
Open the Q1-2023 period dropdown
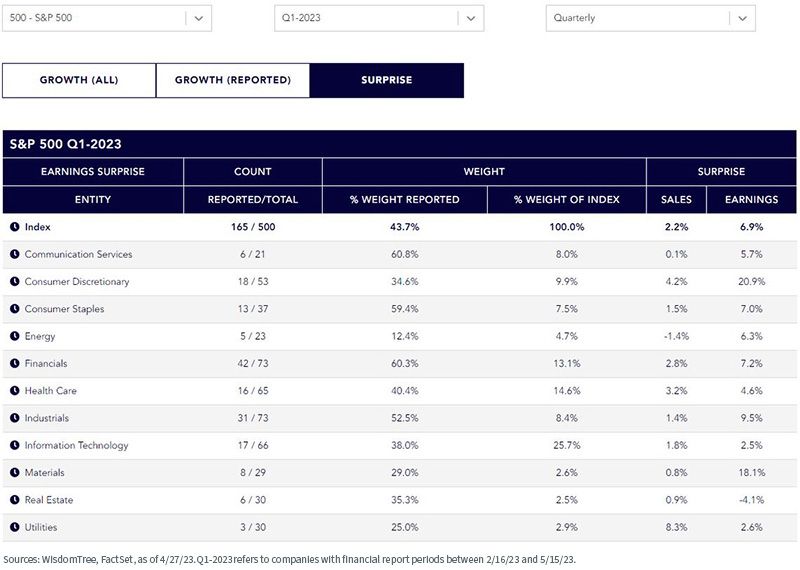pos(379,18)
